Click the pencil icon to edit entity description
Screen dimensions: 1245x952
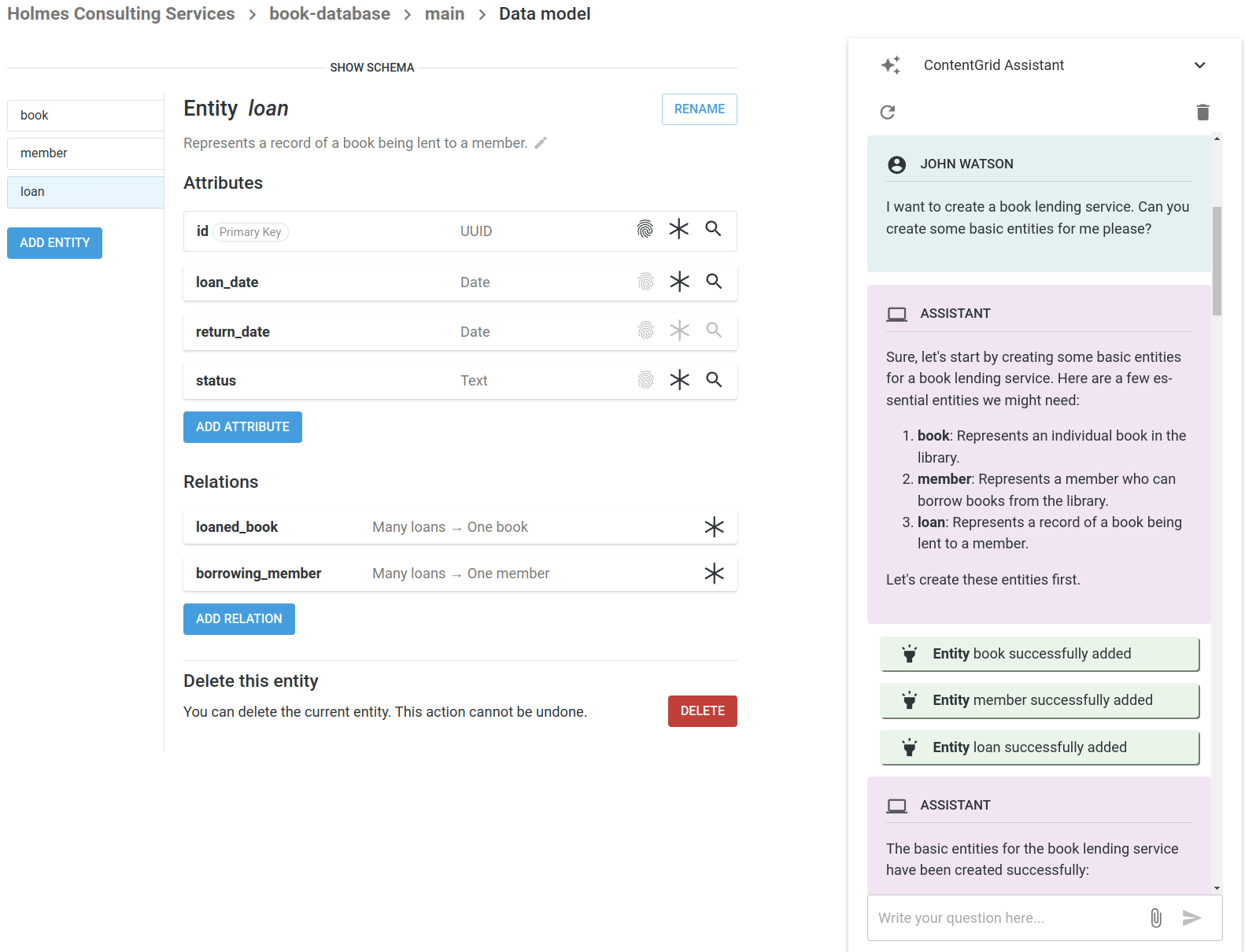tap(541, 142)
